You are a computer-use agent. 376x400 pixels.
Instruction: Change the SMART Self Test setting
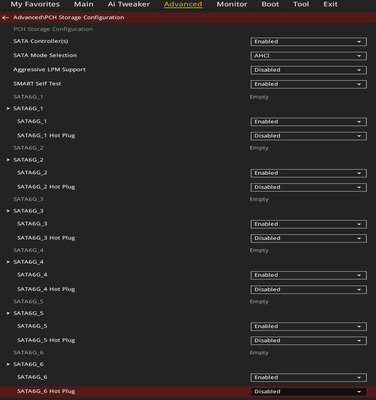[x=308, y=84]
